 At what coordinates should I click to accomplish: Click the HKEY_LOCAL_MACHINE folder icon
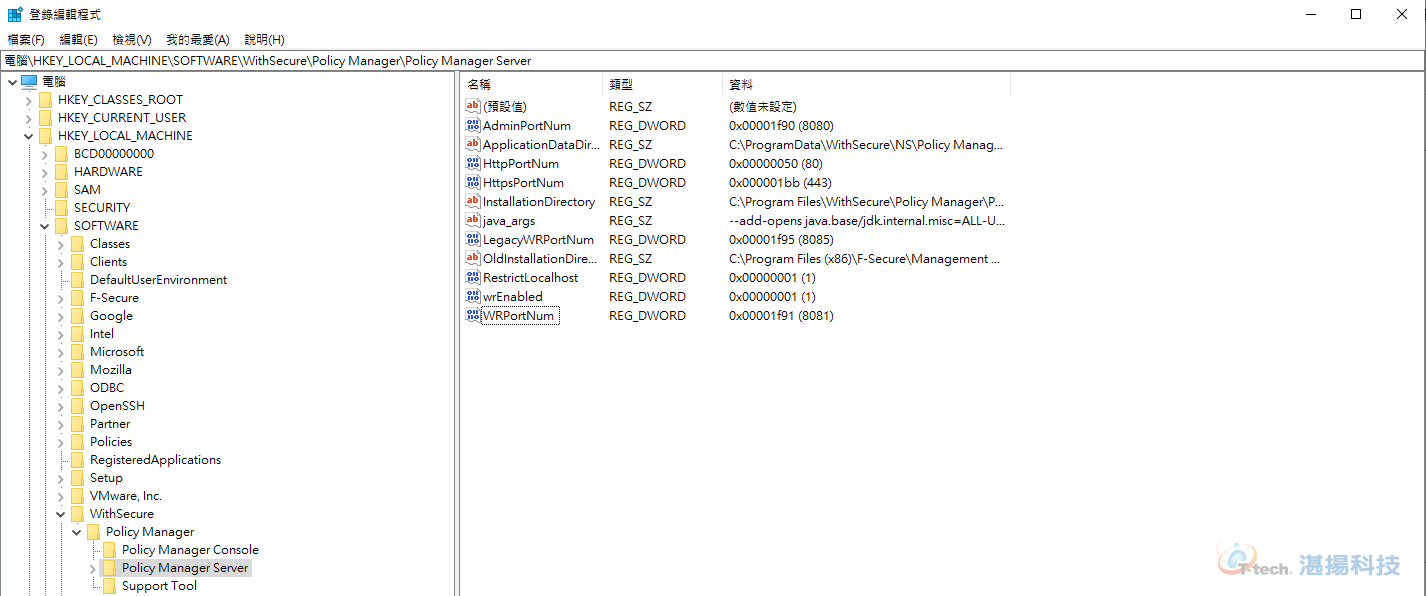coord(45,136)
